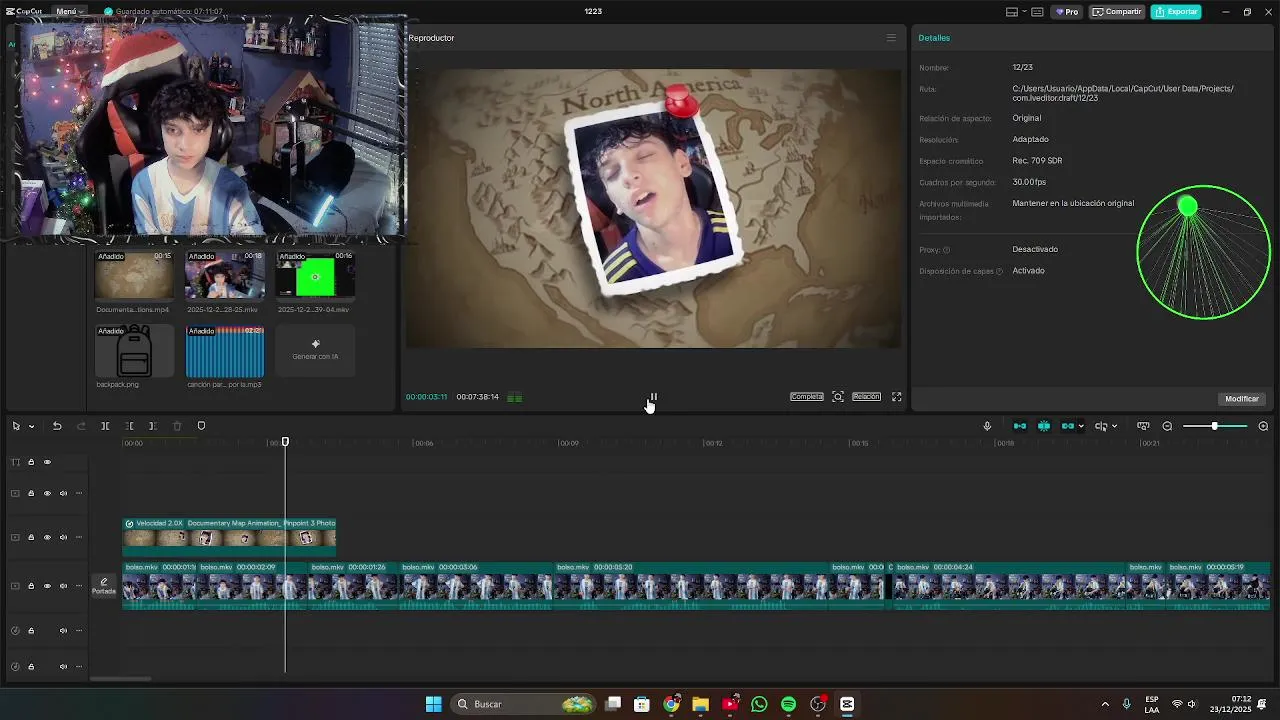The image size is (1280, 720).
Task: Hide the bolso.mkv main video track
Action: [x=47, y=586]
